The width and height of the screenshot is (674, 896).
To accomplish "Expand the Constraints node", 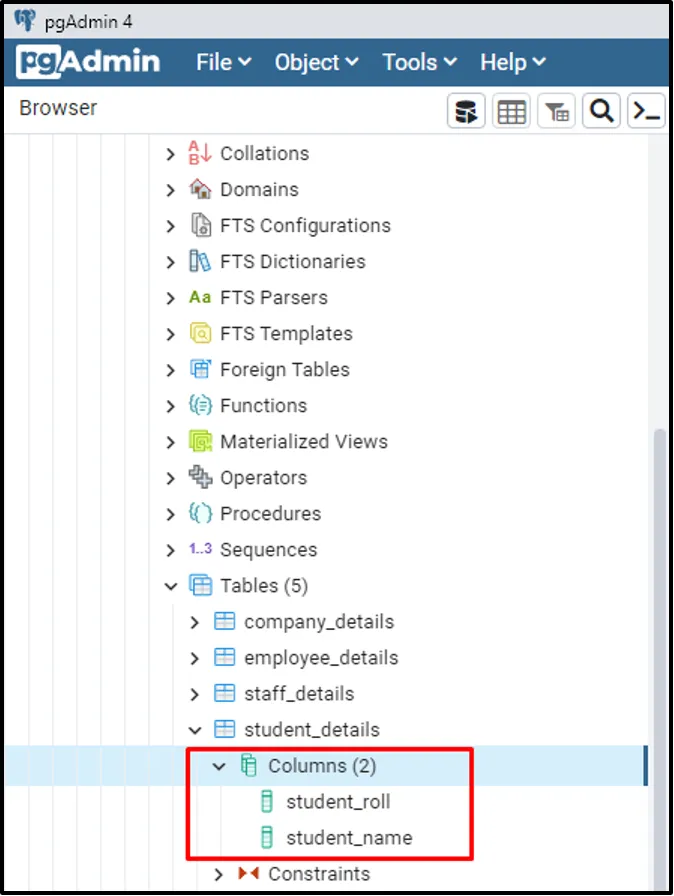I will (220, 875).
